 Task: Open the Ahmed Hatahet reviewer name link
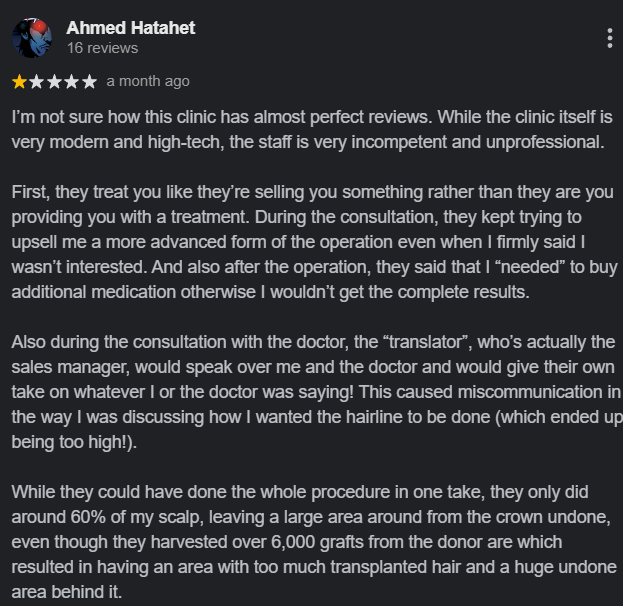pos(131,28)
